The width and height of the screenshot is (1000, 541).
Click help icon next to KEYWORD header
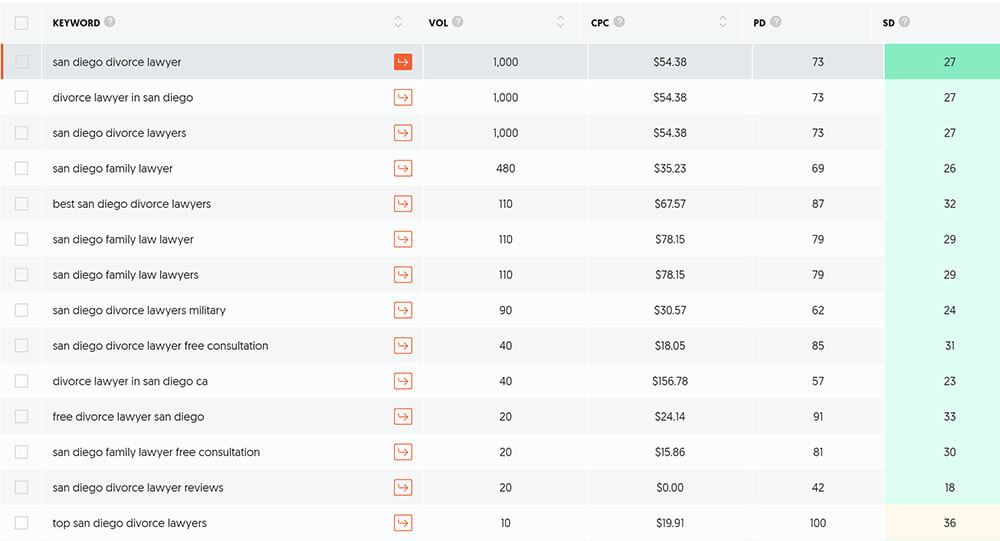pos(110,22)
